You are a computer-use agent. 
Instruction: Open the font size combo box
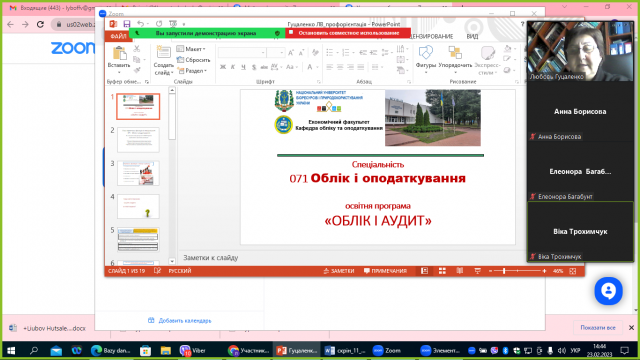276,53
